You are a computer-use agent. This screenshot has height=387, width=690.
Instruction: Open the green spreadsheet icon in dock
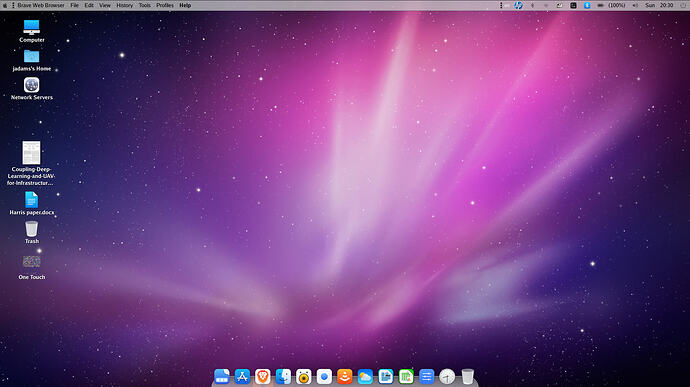tap(406, 376)
